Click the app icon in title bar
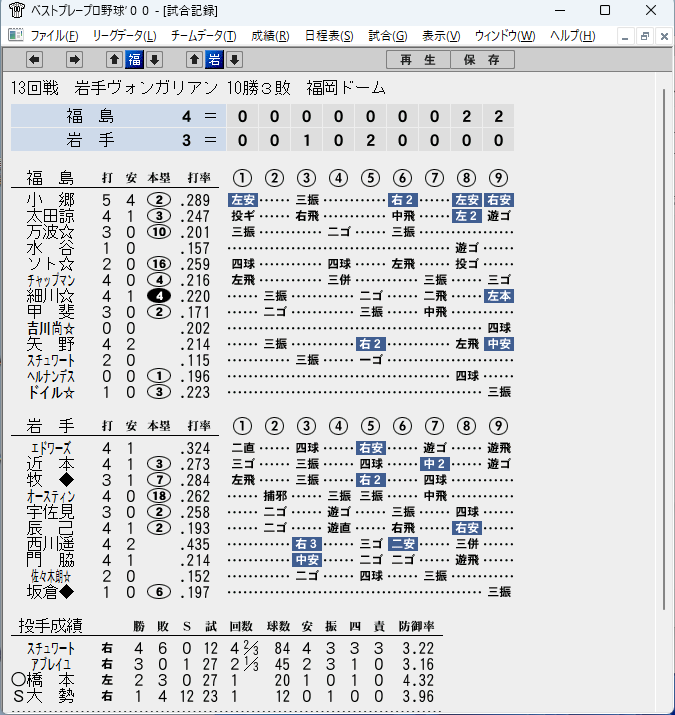The height and width of the screenshot is (715, 675). (17, 10)
